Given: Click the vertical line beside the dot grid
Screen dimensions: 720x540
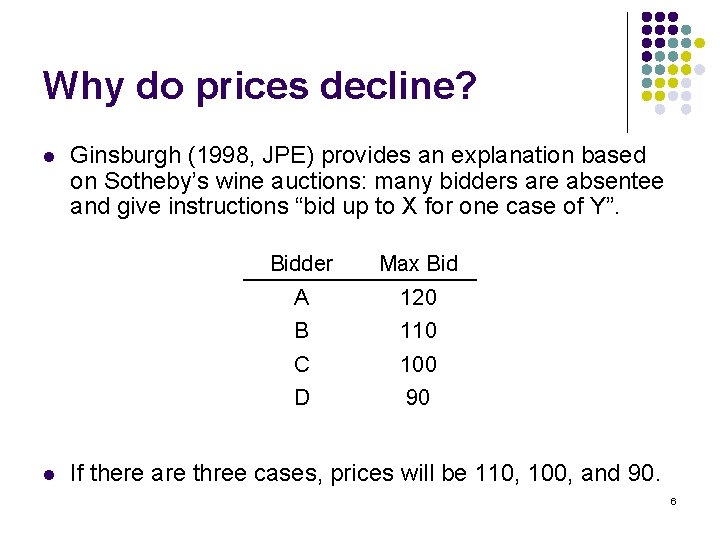Looking at the screenshot, I should tap(627, 70).
